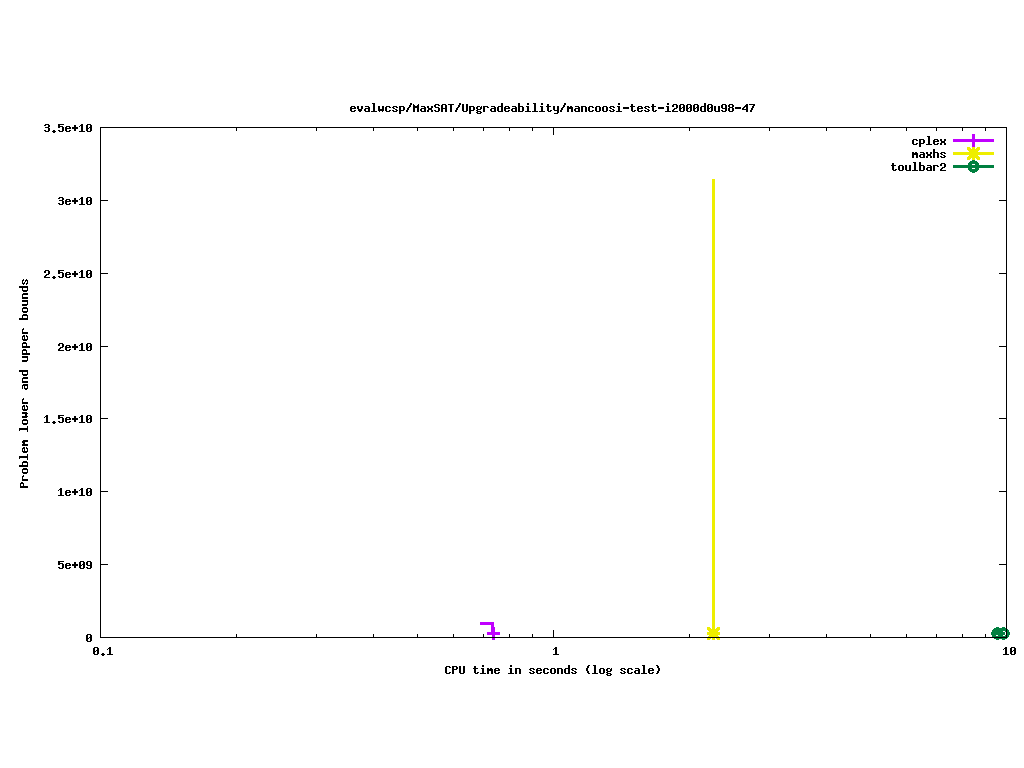Click the x-axis tick label 10

1008,651
